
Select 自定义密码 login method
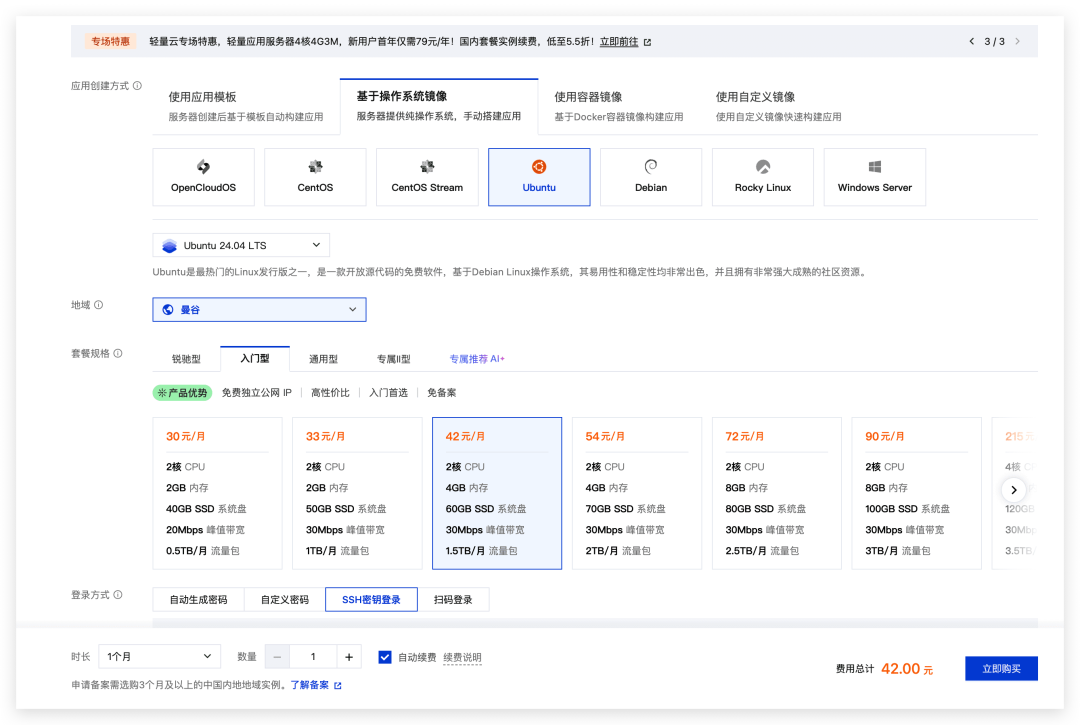click(x=284, y=600)
